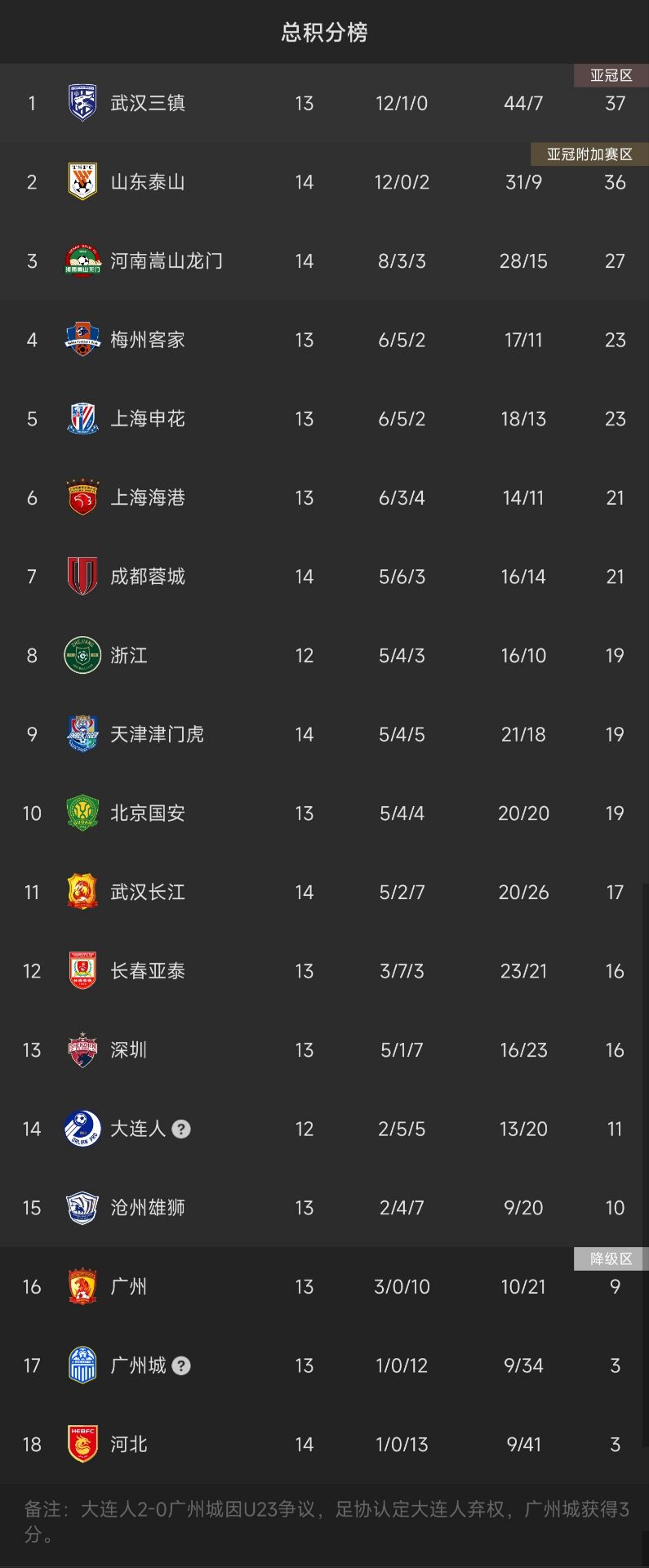The height and width of the screenshot is (1568, 649).
Task: Tap the 上海海港 red crest icon
Action: click(82, 497)
